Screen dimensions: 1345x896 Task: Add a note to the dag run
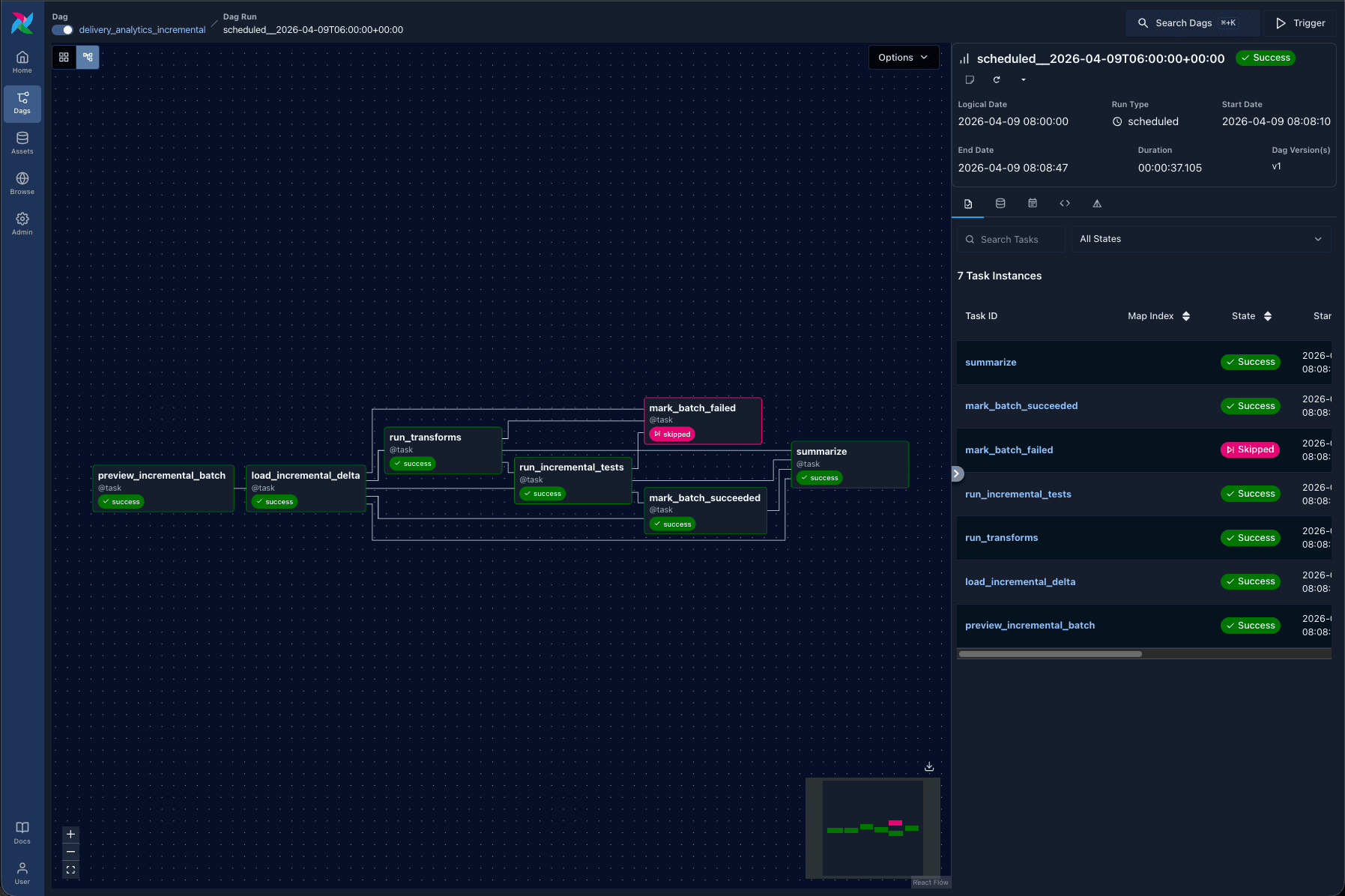click(969, 79)
